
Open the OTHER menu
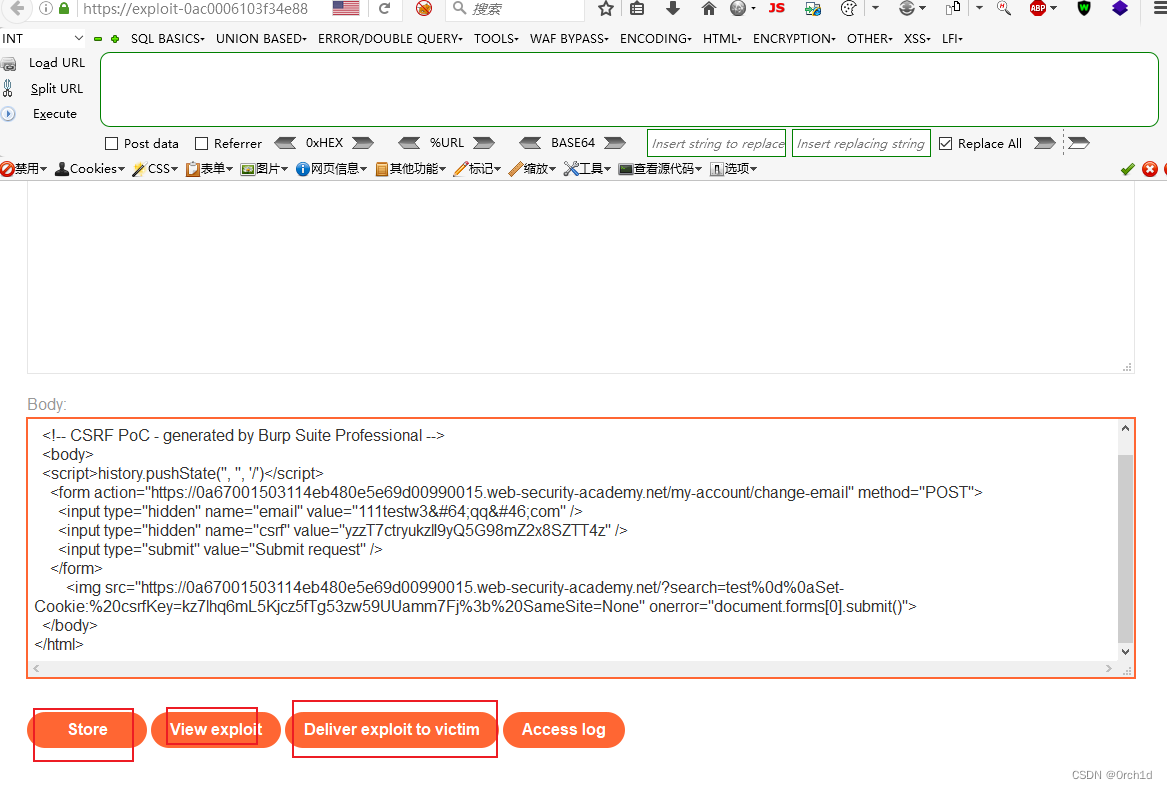click(x=869, y=39)
